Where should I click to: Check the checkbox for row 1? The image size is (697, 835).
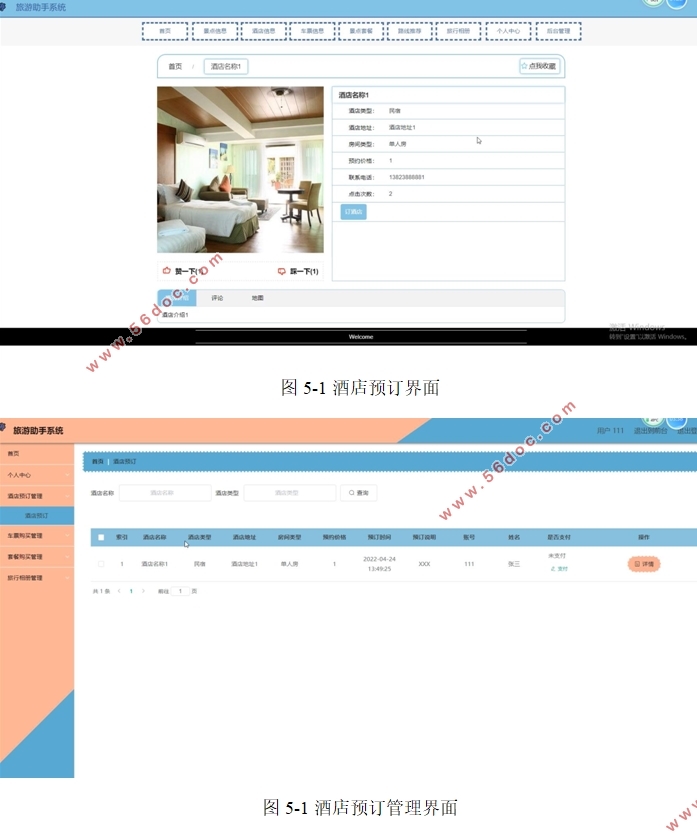tap(101, 564)
